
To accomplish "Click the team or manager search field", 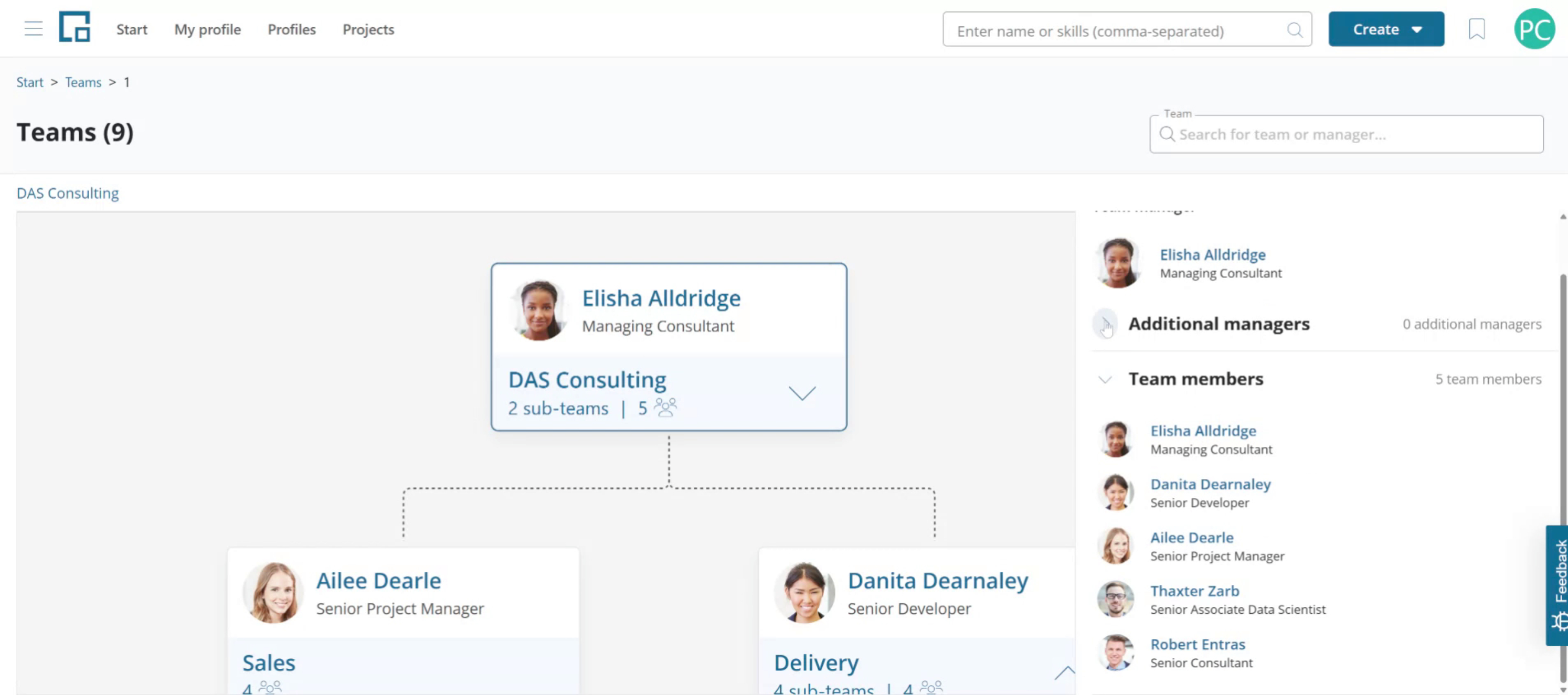I will click(x=1346, y=134).
